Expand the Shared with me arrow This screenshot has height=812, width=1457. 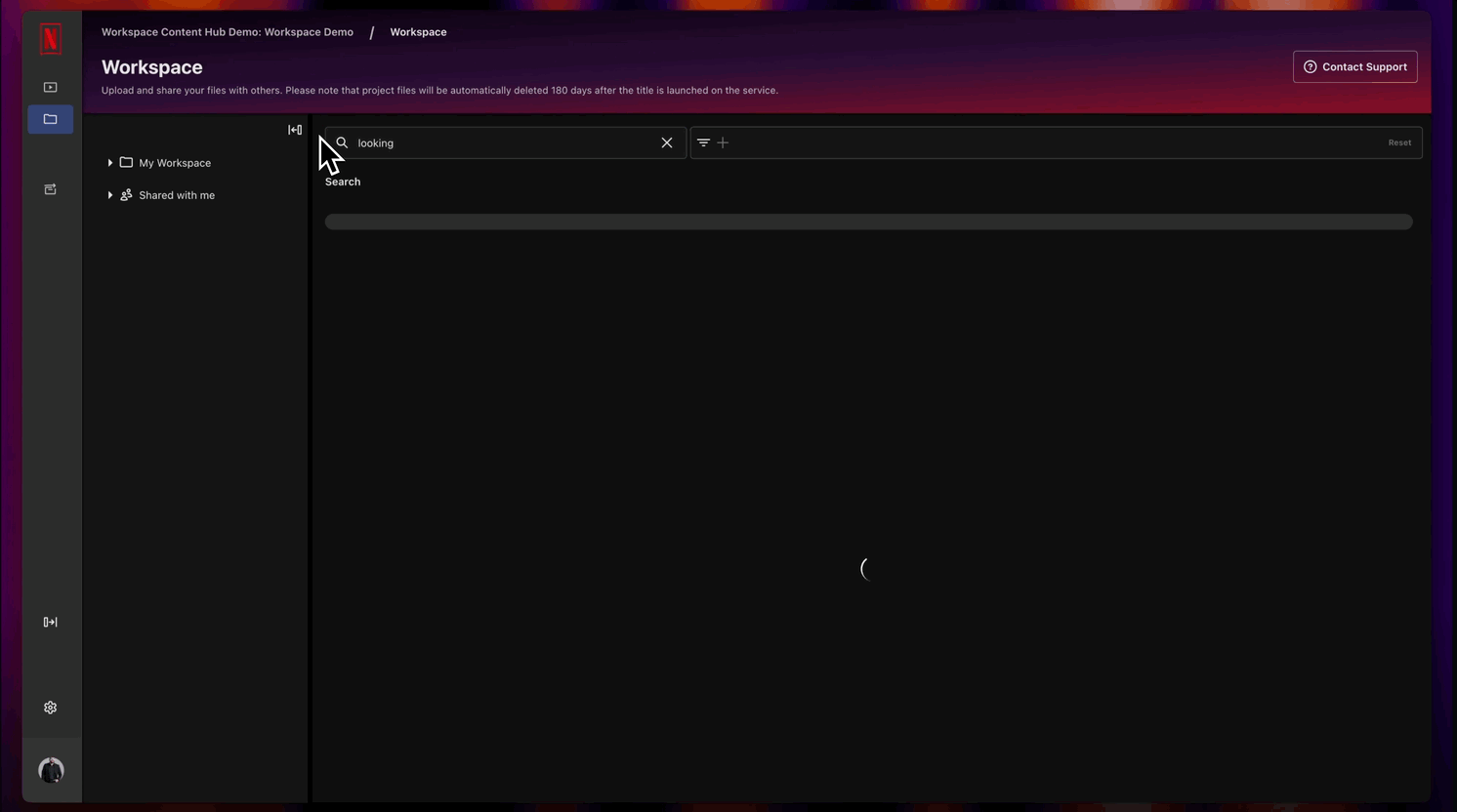click(x=110, y=195)
